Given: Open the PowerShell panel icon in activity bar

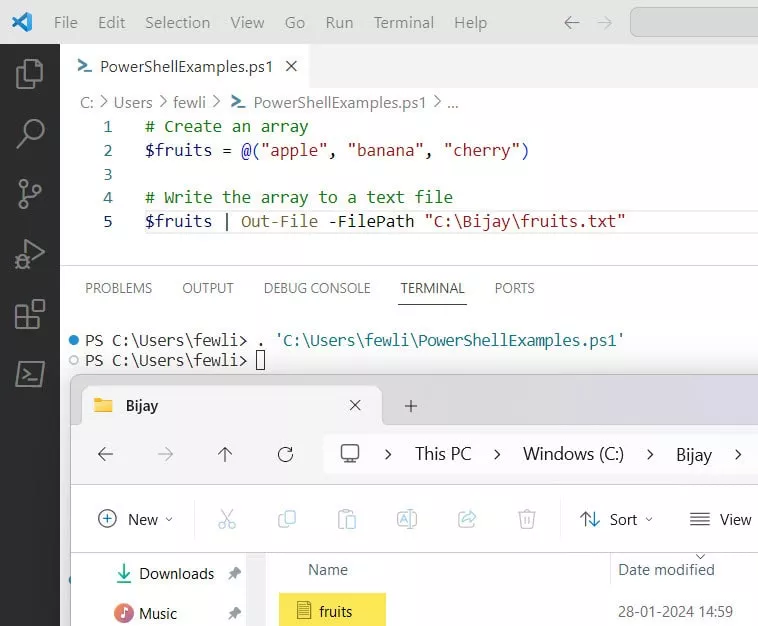Looking at the screenshot, I should (x=30, y=374).
